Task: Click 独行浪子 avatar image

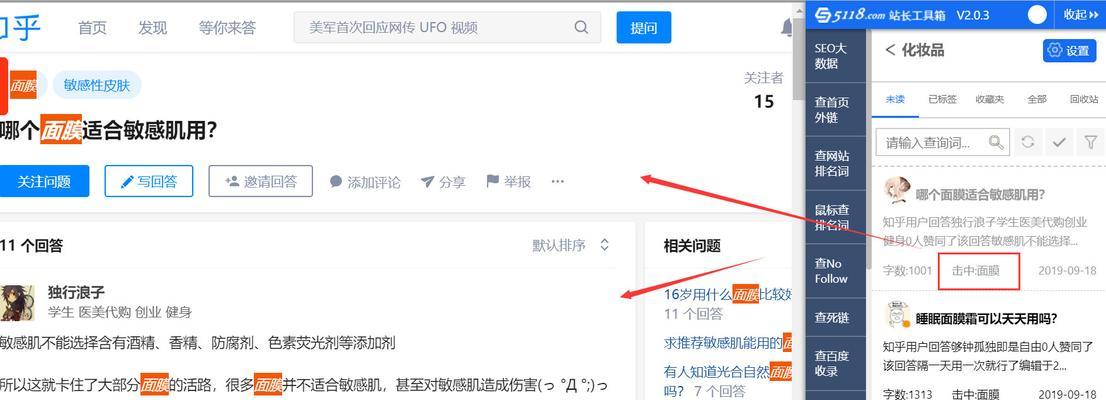Action: 16,303
